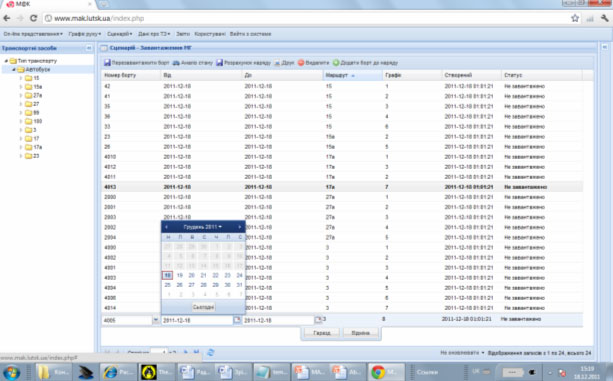
Task: Expand the route 89 tree folder
Action: (x=21, y=113)
